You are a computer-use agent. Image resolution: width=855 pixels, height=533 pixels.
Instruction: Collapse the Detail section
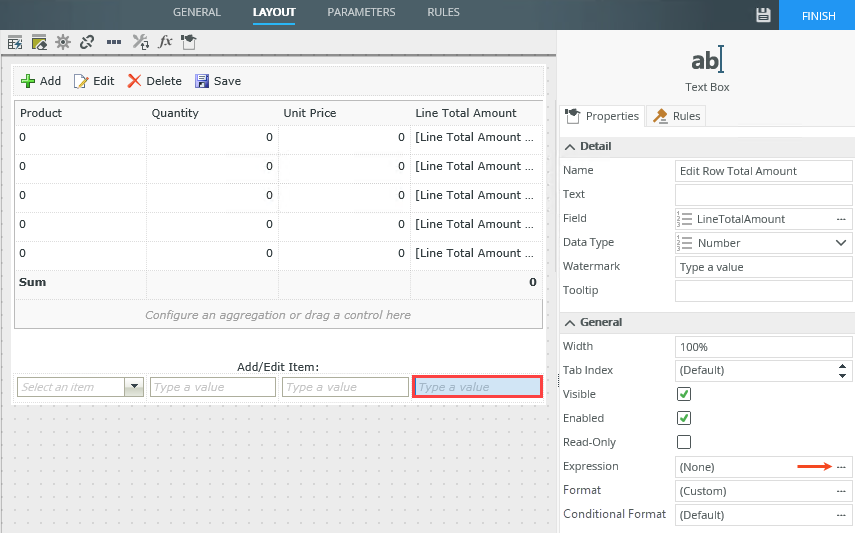pos(570,146)
